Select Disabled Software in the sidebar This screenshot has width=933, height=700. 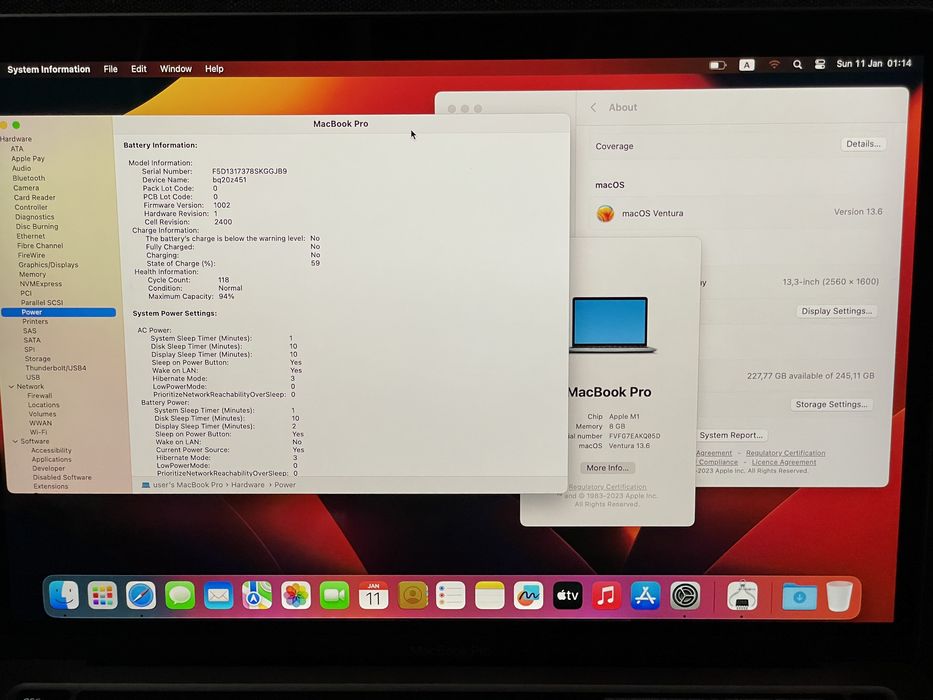62,477
